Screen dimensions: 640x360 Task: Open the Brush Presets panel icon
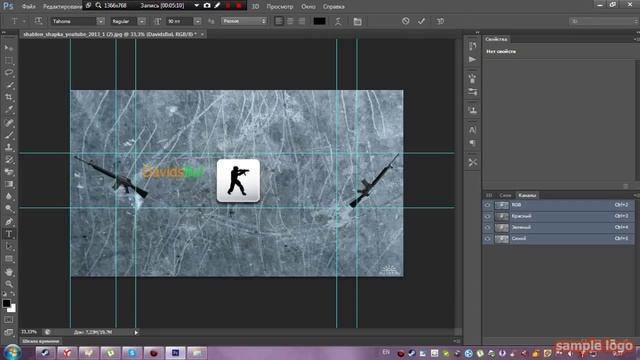tap(473, 78)
